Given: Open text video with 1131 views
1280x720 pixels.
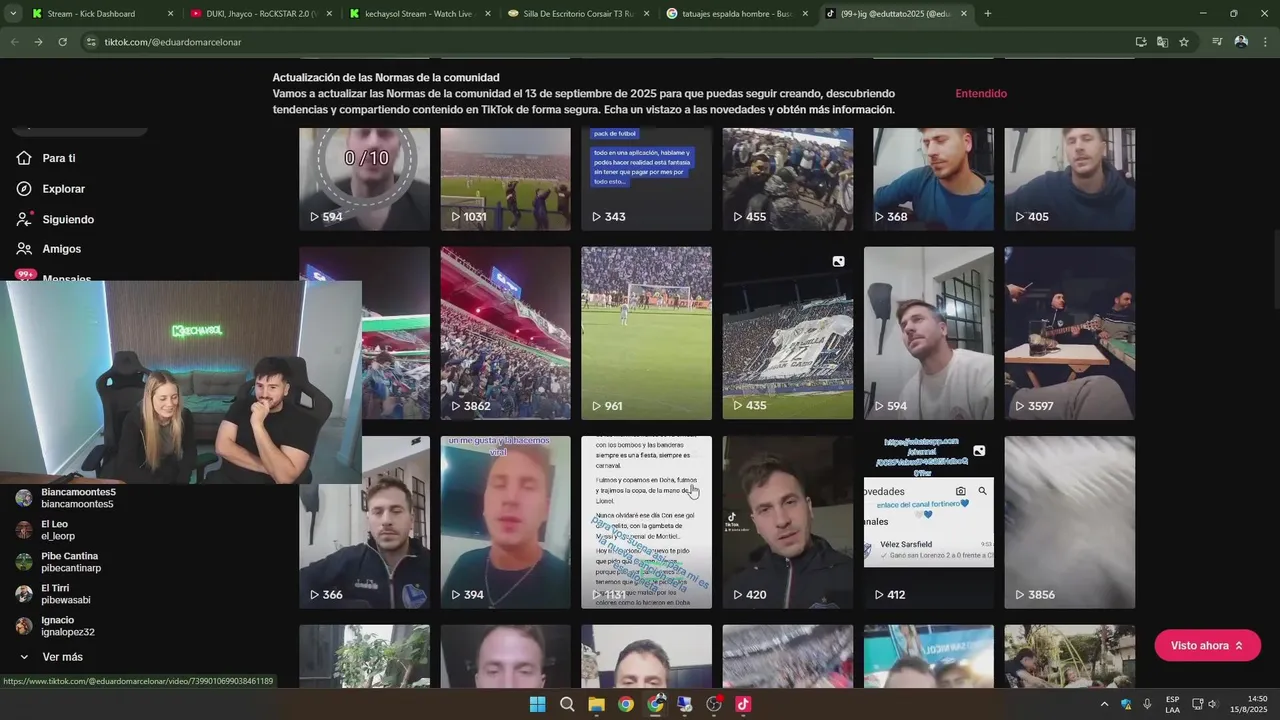Looking at the screenshot, I should click(x=646, y=522).
